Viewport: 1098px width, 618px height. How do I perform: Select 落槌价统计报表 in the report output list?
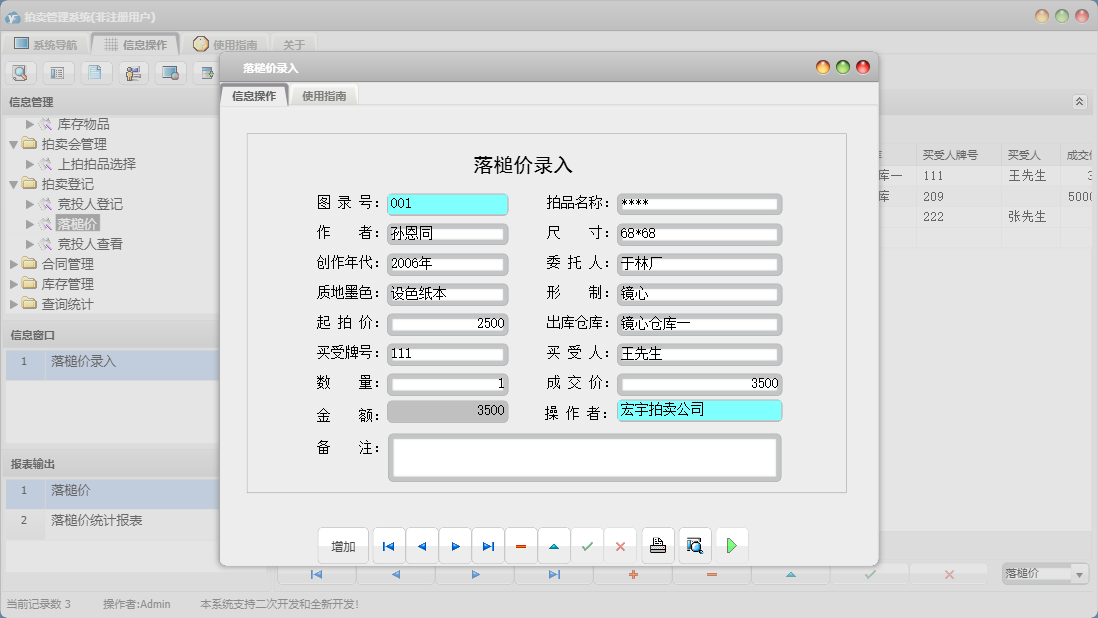(x=95, y=520)
